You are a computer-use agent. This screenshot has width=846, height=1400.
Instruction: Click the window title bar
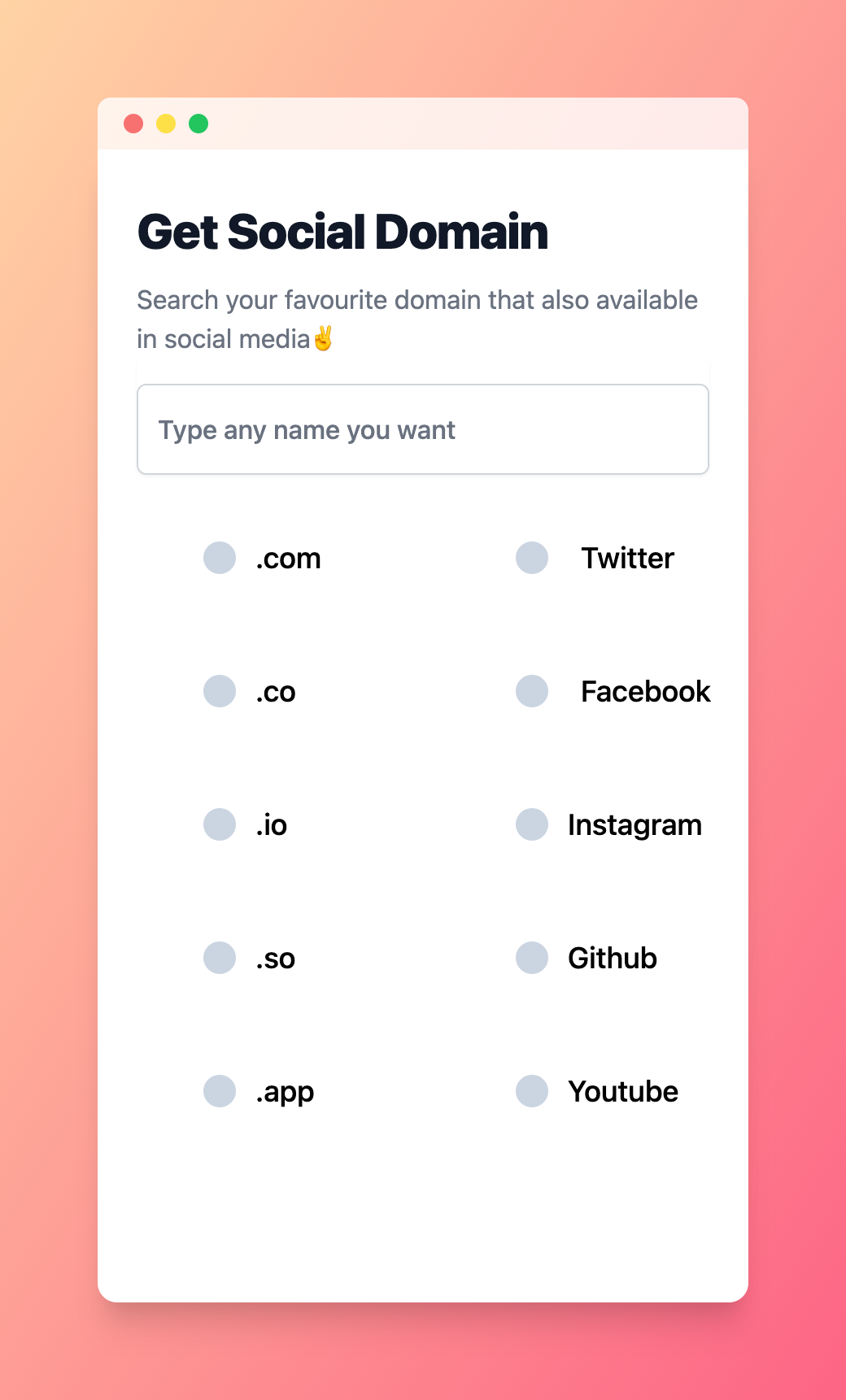(422, 124)
